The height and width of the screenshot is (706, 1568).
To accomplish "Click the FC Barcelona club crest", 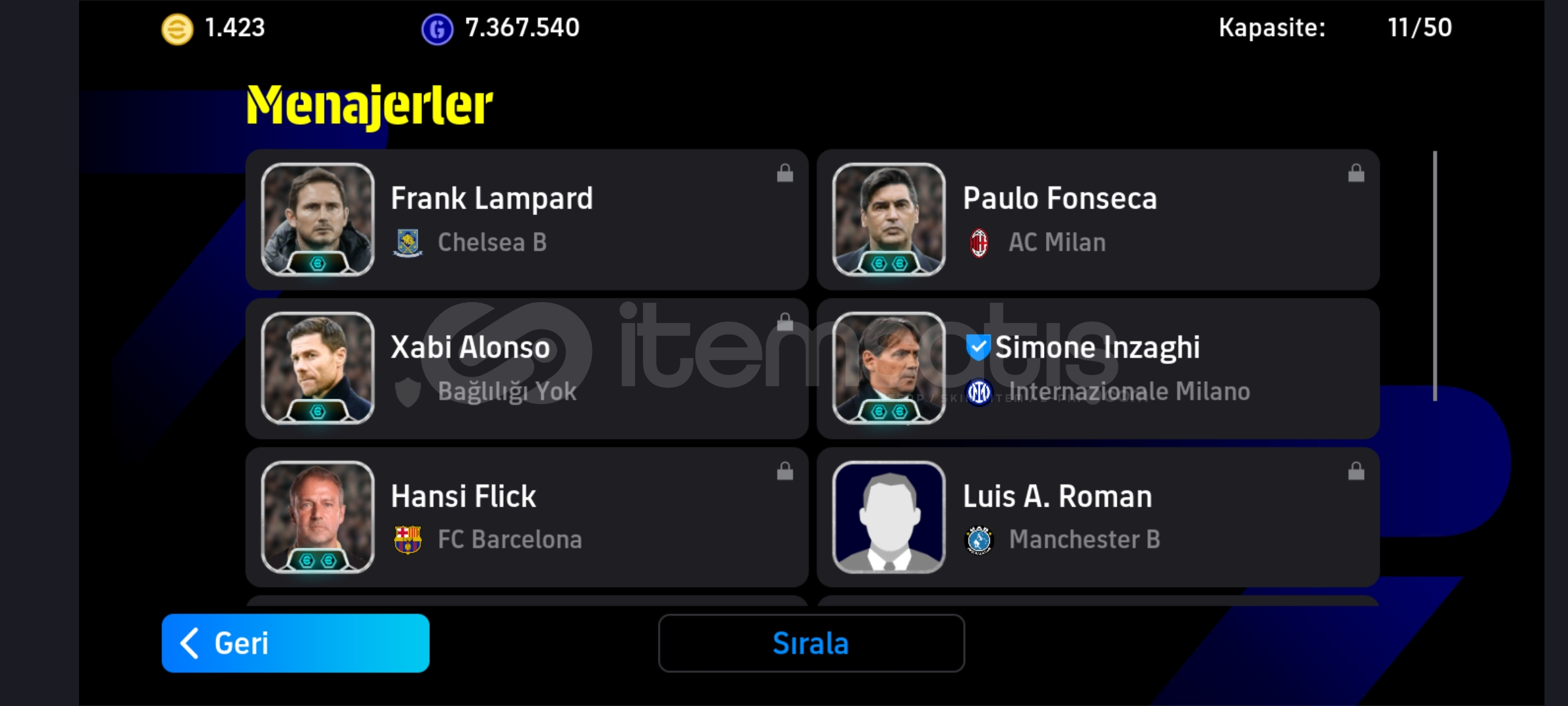I will point(408,540).
